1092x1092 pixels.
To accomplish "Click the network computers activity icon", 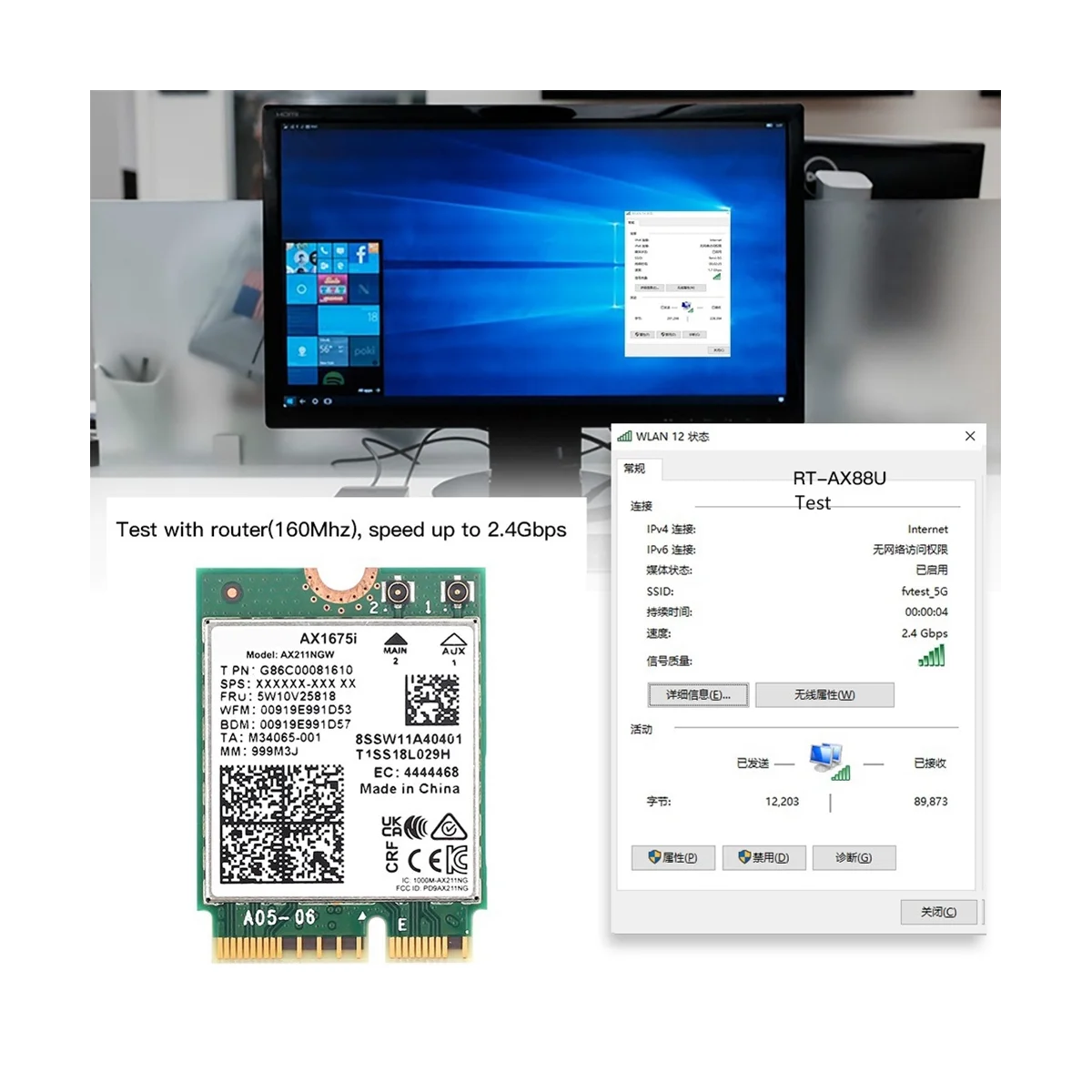I will 829,761.
